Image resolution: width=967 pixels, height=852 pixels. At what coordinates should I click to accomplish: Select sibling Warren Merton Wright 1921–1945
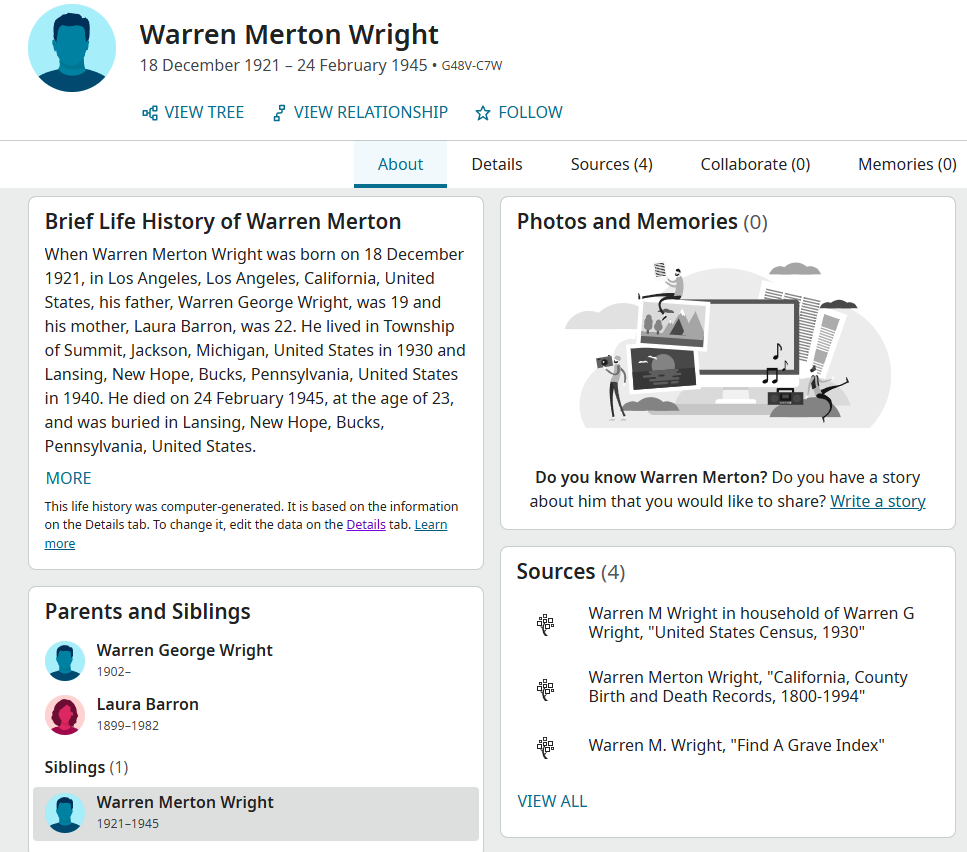click(x=185, y=812)
